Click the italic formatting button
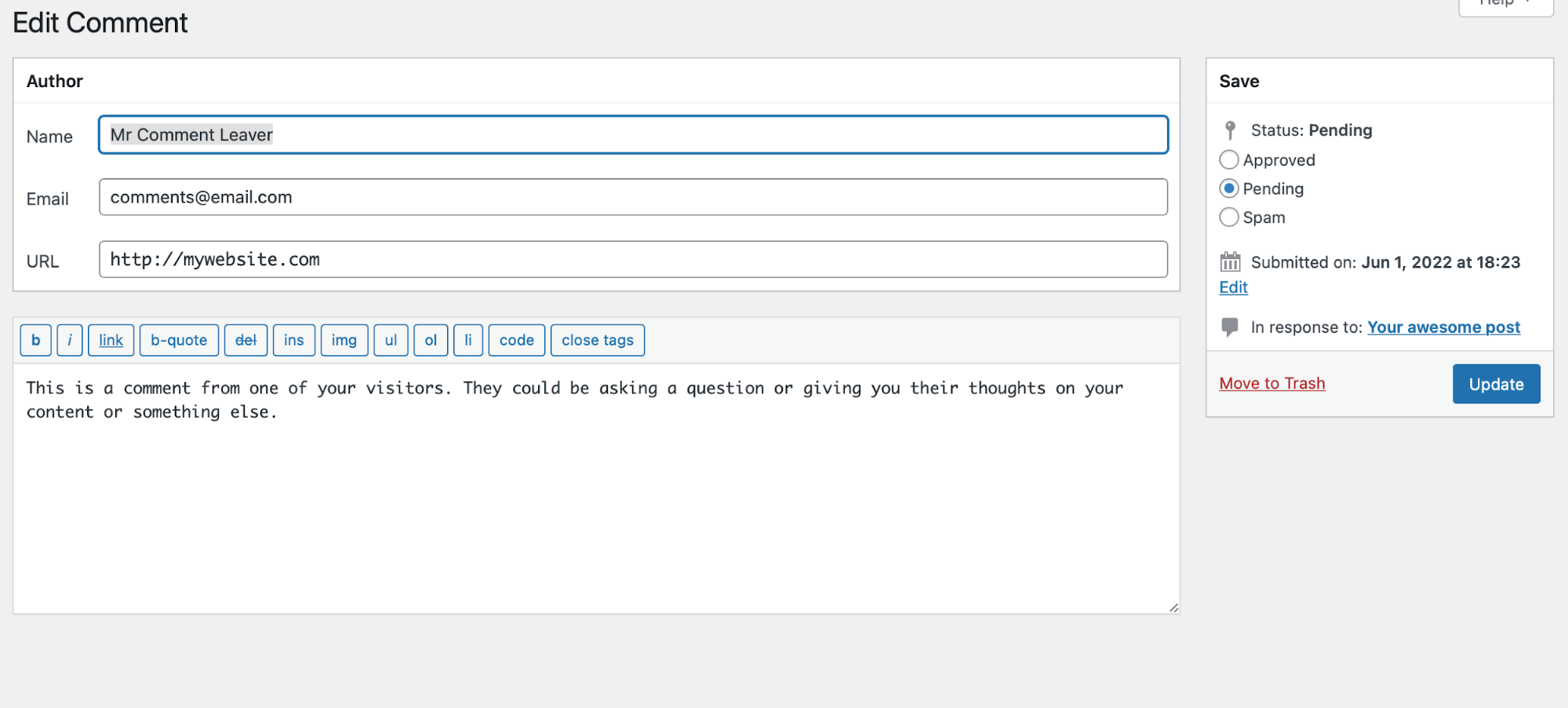Screen dimensions: 1568x708 70,340
